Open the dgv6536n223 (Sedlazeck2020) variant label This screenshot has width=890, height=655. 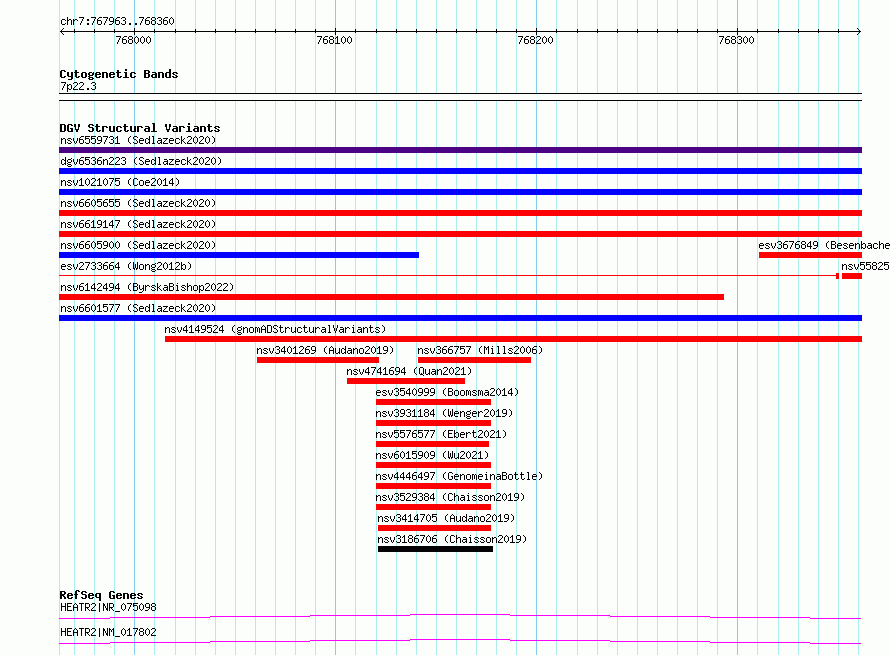tap(141, 161)
